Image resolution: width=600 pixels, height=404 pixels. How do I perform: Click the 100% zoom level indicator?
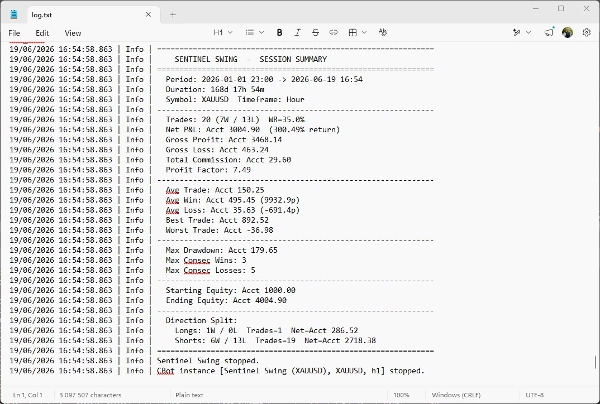point(401,395)
